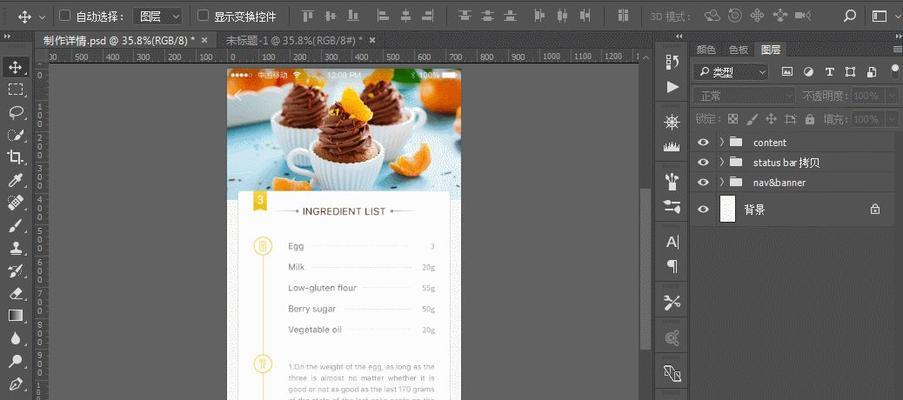Open the 正常 blend mode dropdown
Viewport: 903px width, 400px height.
(x=744, y=96)
